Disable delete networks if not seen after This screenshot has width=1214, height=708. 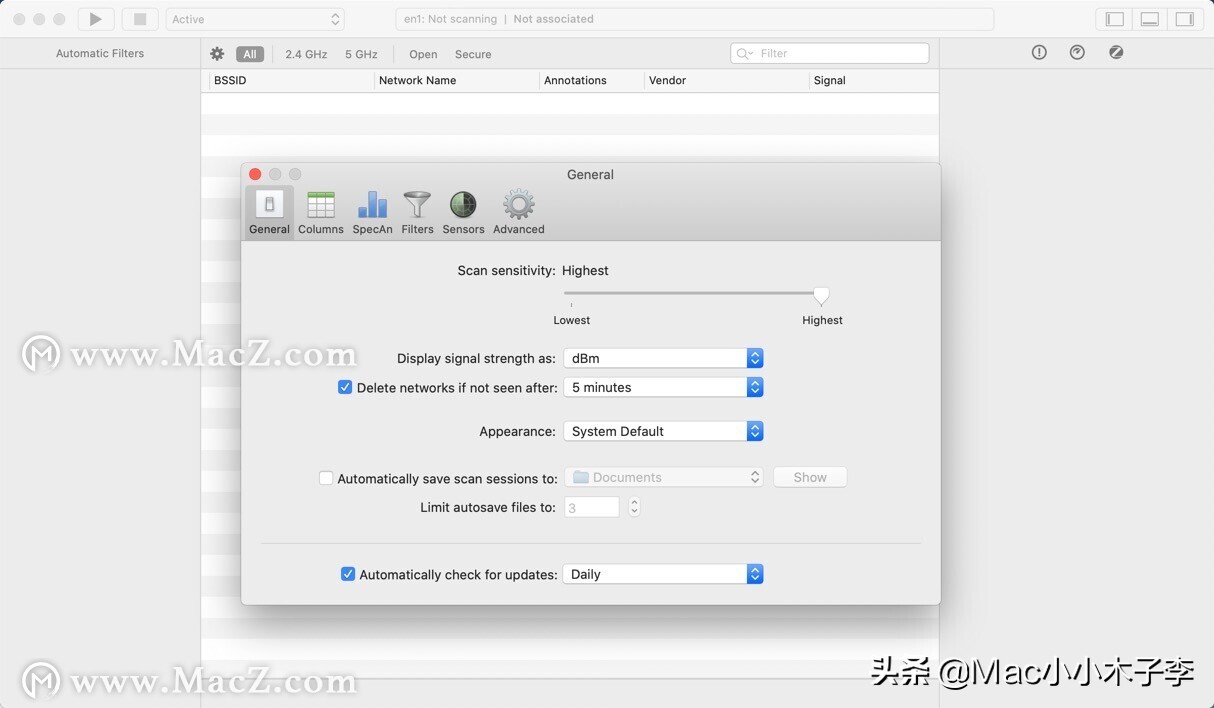point(344,387)
